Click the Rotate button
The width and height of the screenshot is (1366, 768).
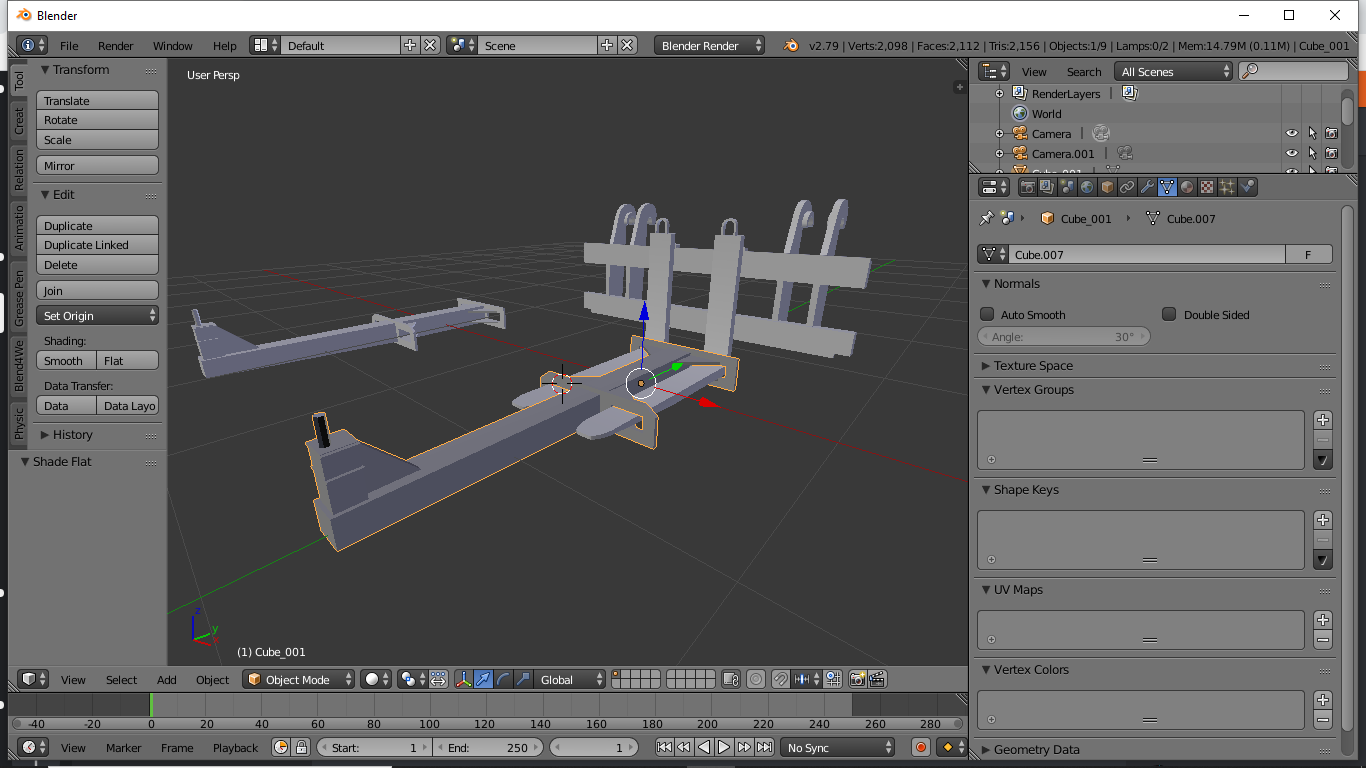tap(98, 120)
